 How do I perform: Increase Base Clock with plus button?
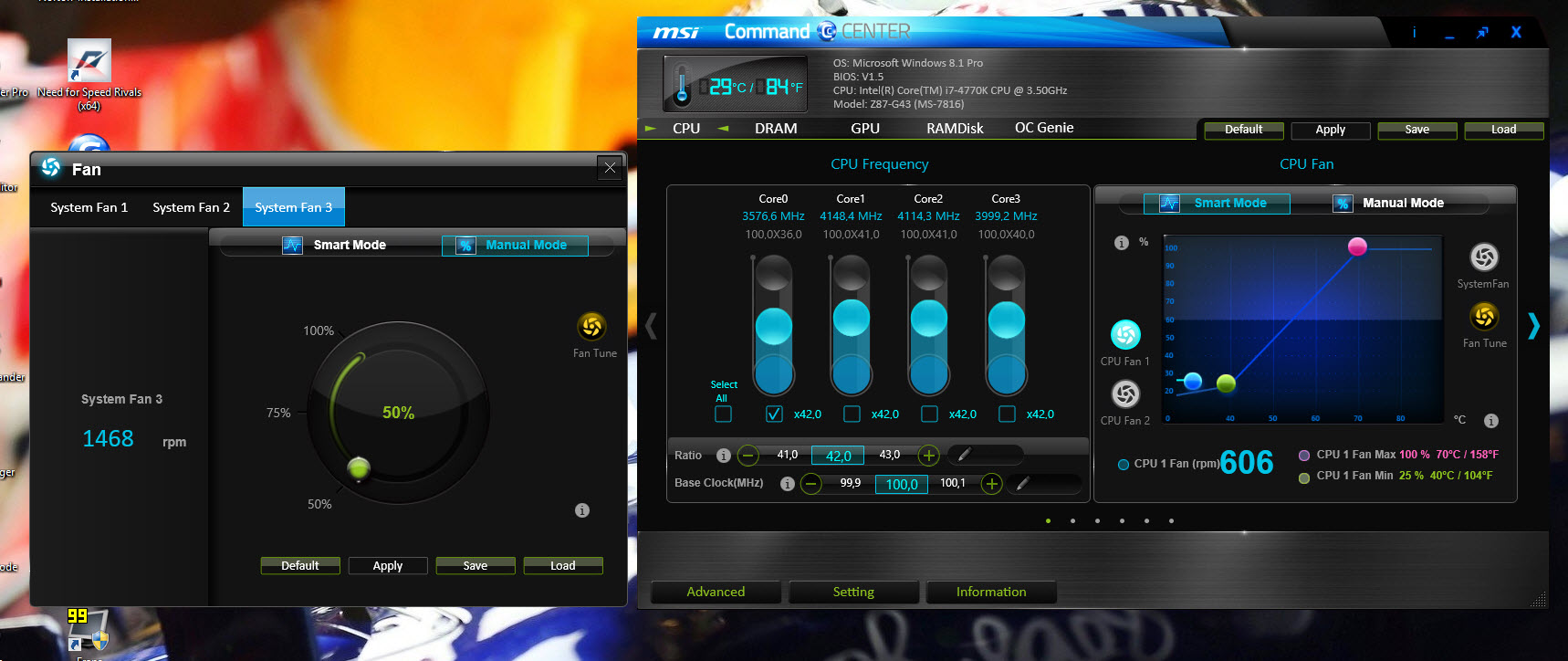click(x=992, y=483)
